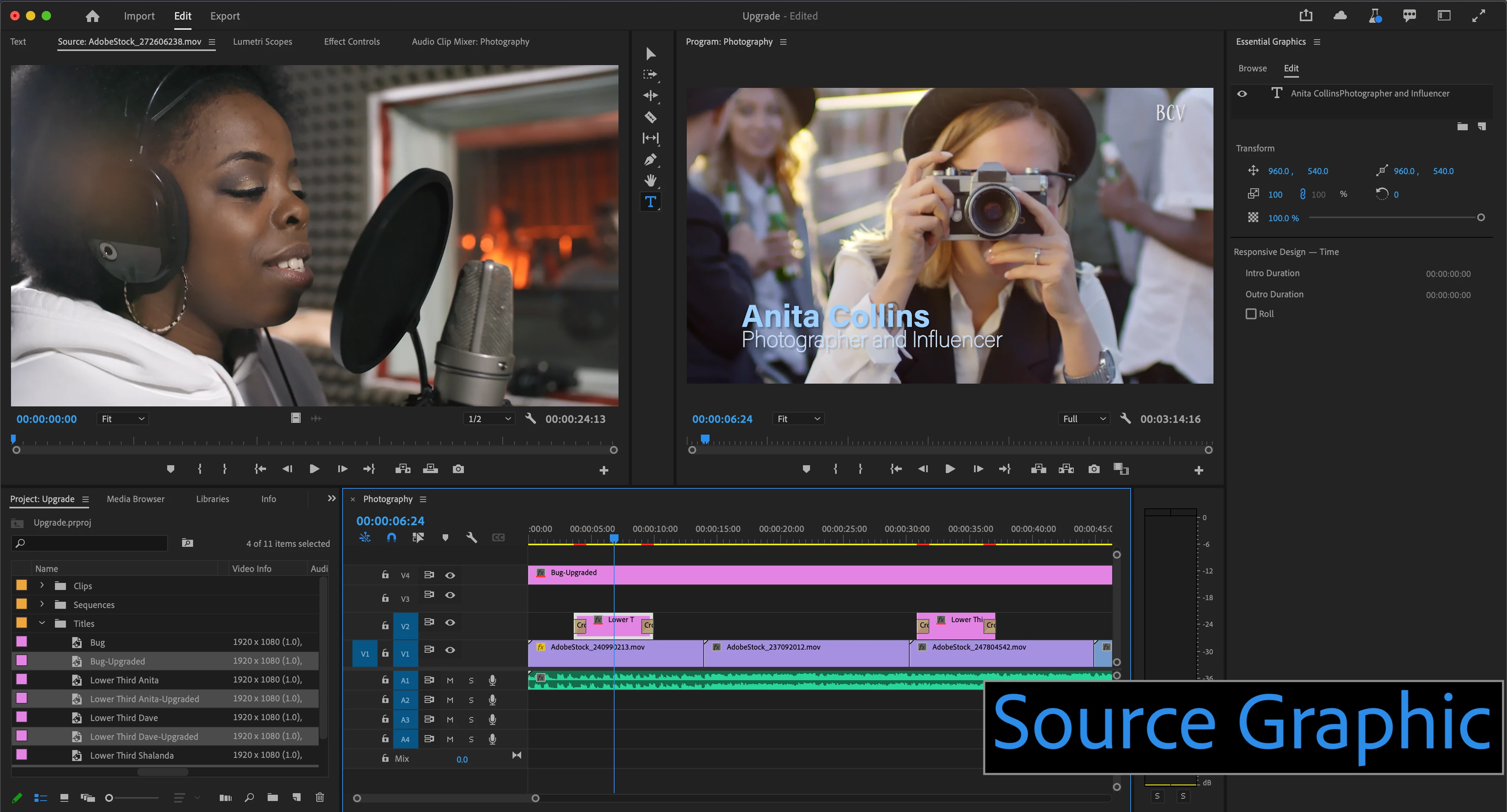
Task: Adjust opacity slider in Transform section
Action: coord(1480,217)
